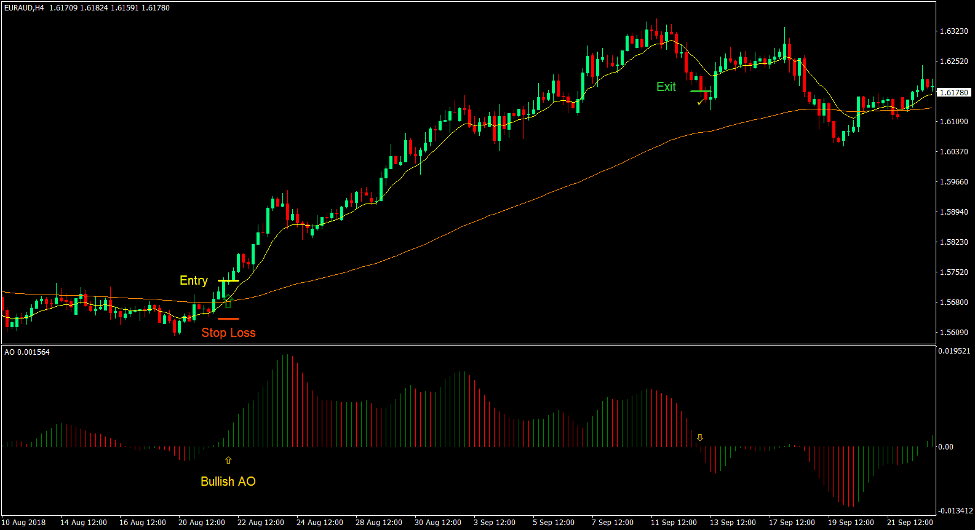Click the 1.63230 price axis label
The width and height of the screenshot is (977, 531).
coord(955,32)
